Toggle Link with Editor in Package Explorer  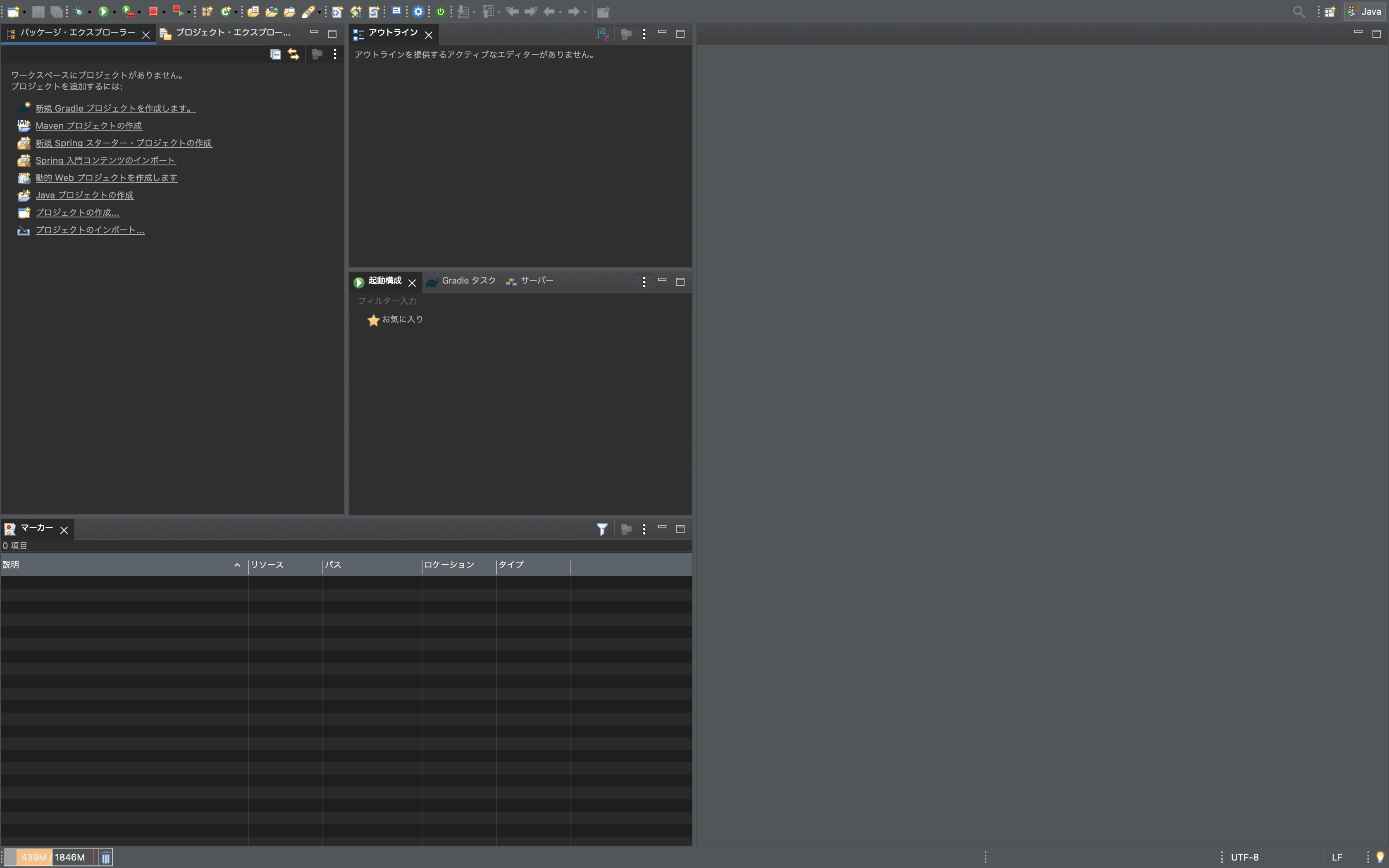coord(294,54)
